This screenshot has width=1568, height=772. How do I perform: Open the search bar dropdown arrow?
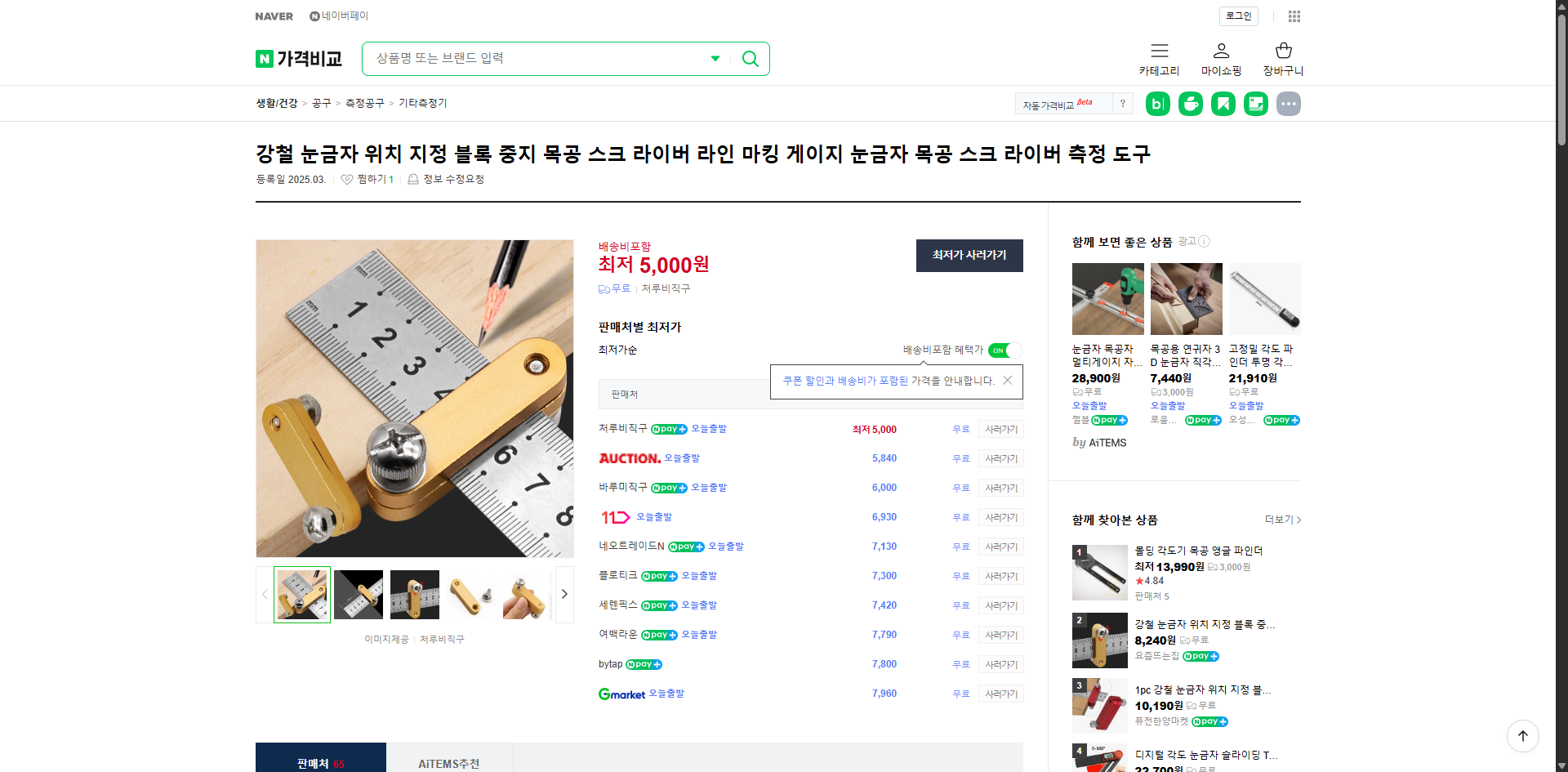715,58
